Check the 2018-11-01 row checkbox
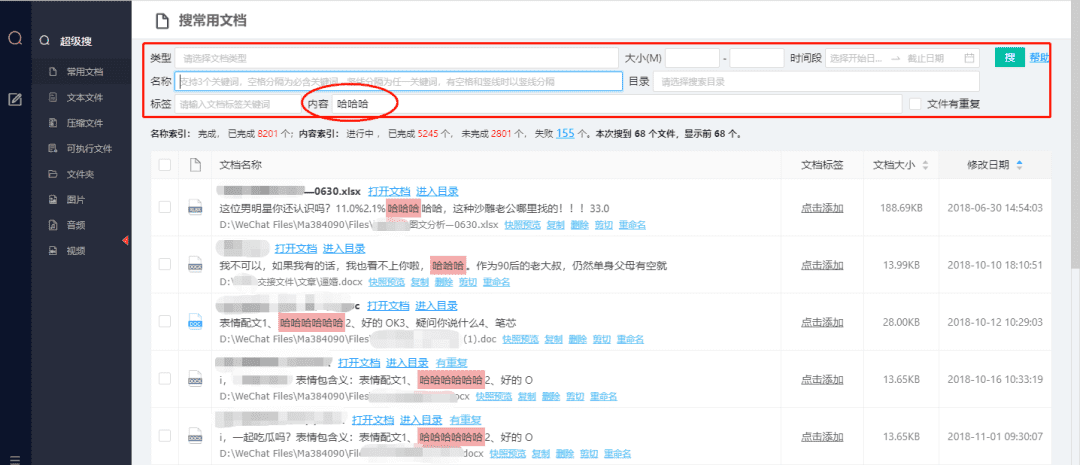The height and width of the screenshot is (465, 1080). coord(165,436)
